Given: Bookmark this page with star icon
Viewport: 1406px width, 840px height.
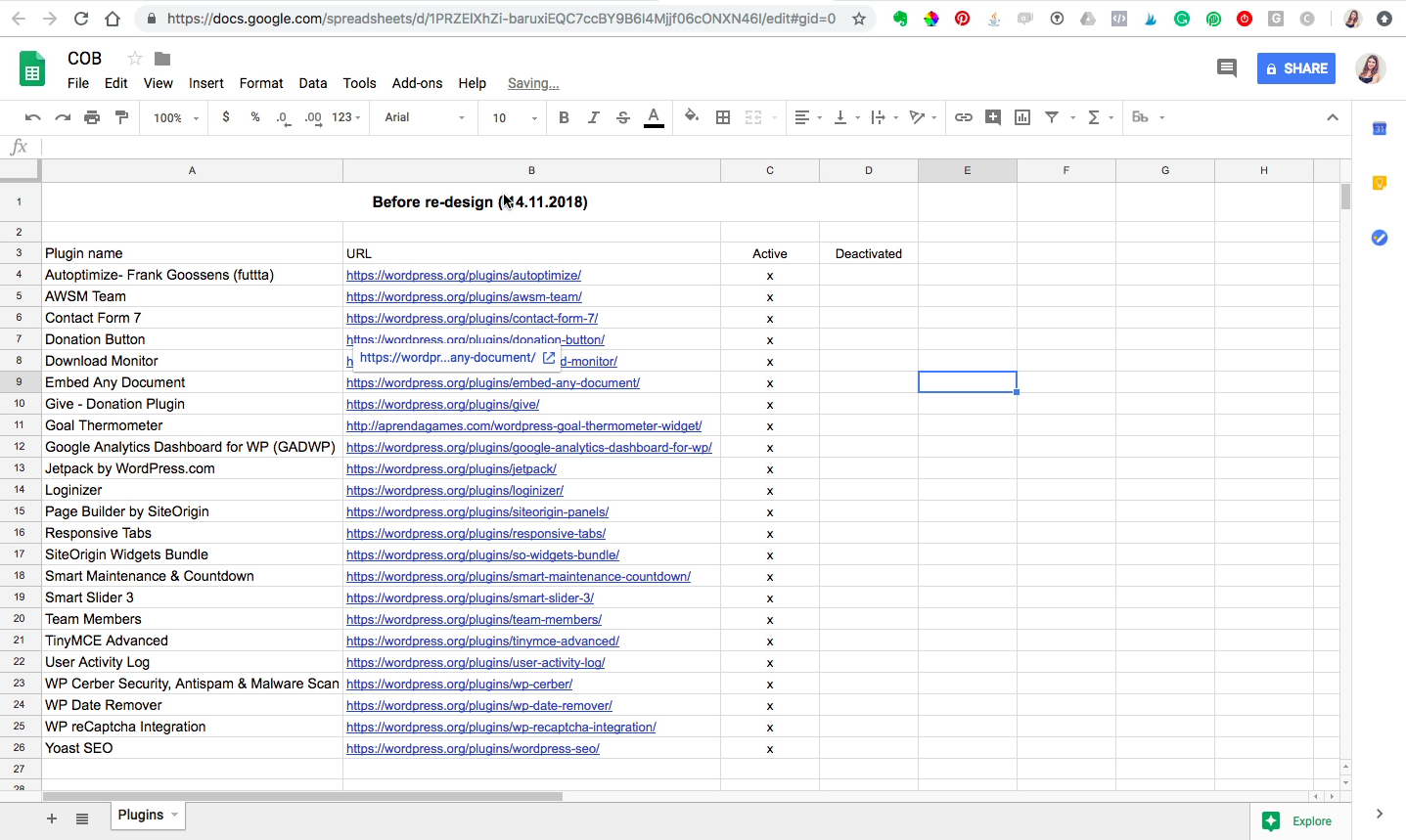Looking at the screenshot, I should click(x=859, y=19).
